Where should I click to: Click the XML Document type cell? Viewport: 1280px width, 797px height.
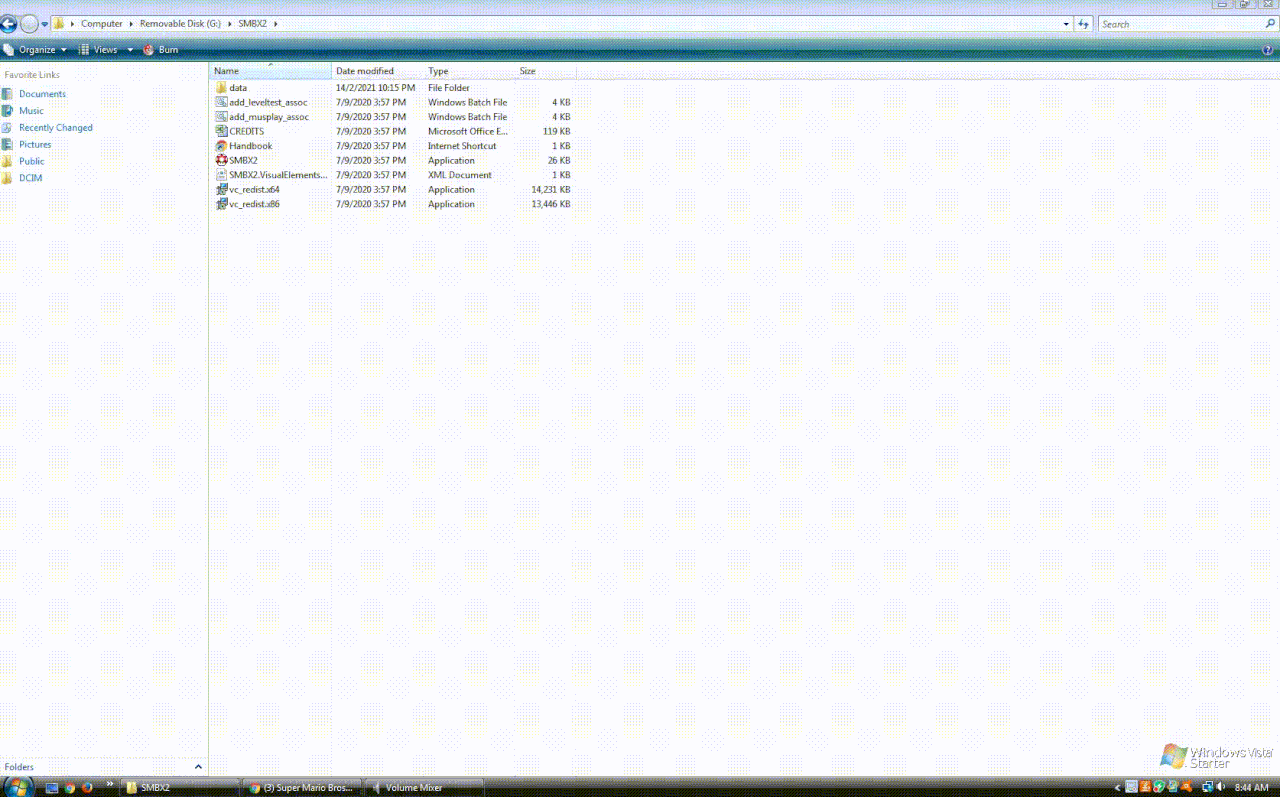[460, 175]
